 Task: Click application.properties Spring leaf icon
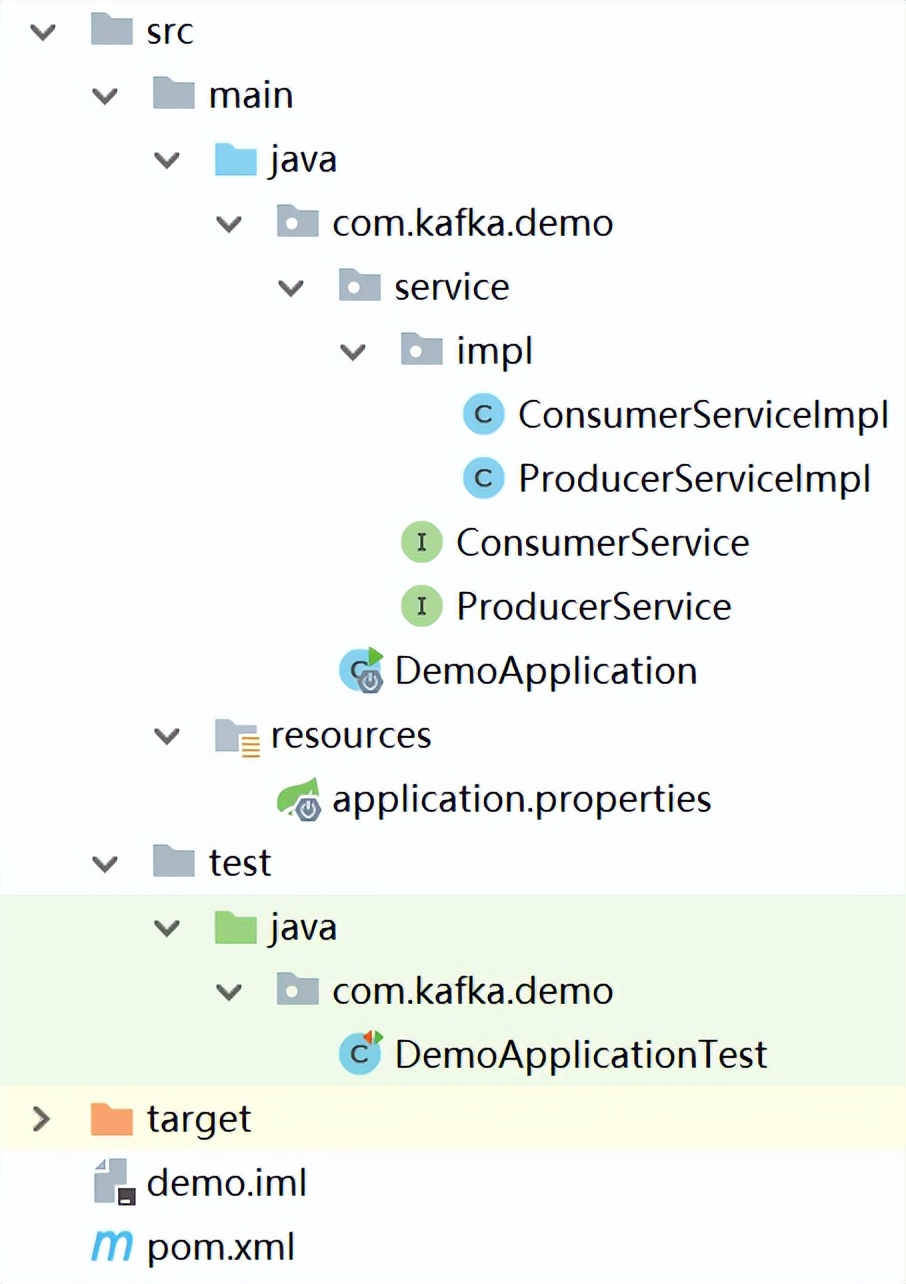tap(300, 799)
